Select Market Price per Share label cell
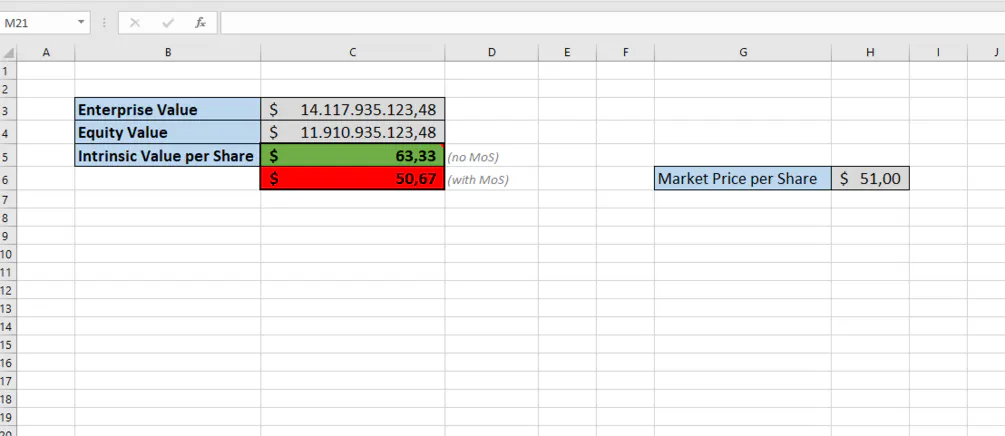 743,179
